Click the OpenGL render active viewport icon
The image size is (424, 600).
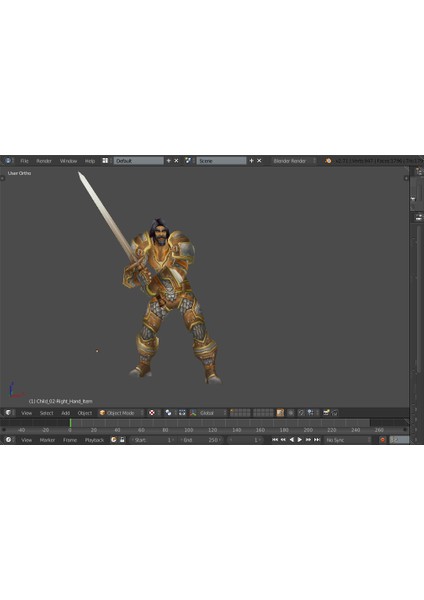(326, 413)
